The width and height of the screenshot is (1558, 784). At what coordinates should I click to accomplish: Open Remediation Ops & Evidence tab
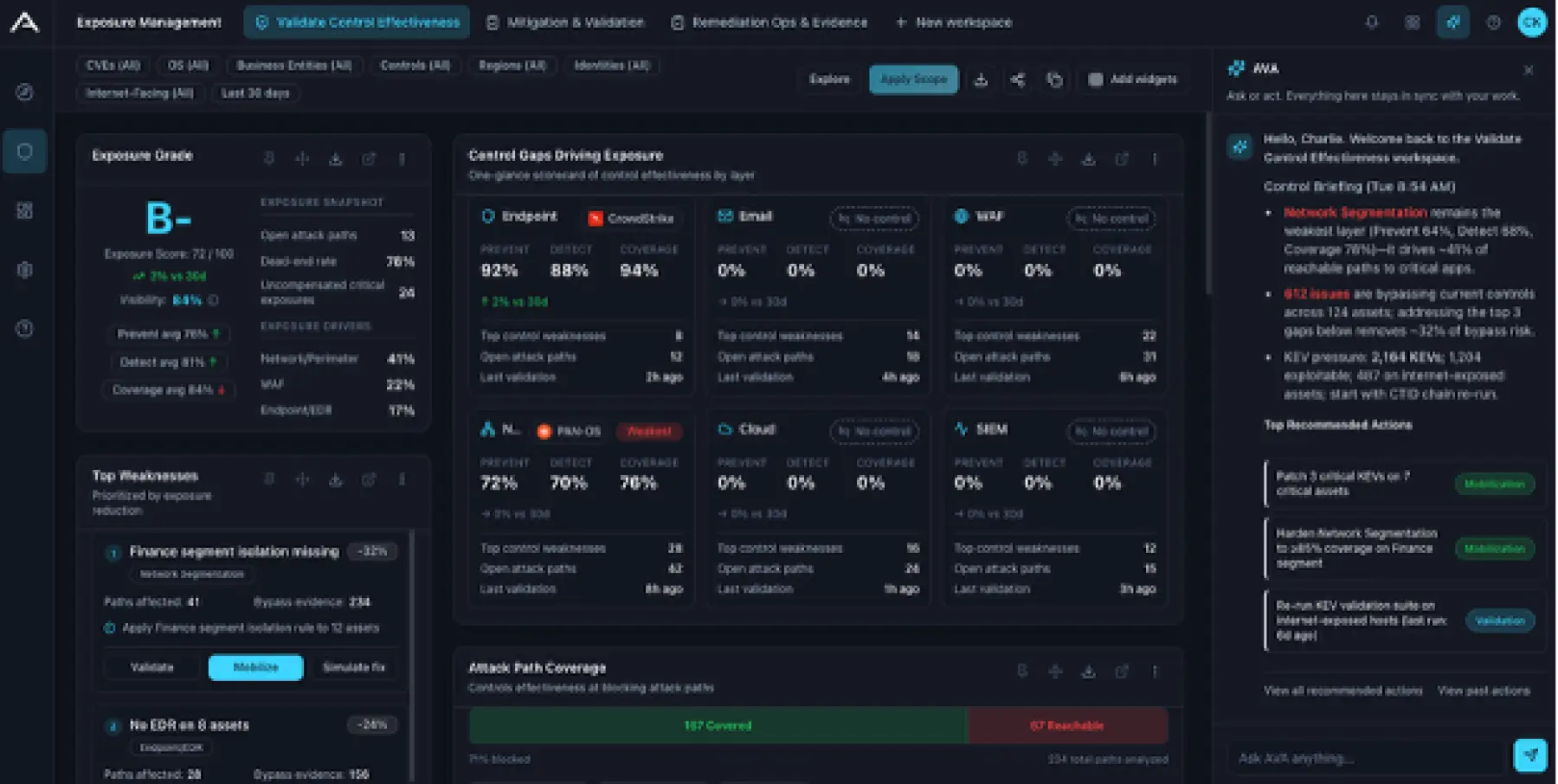(769, 22)
